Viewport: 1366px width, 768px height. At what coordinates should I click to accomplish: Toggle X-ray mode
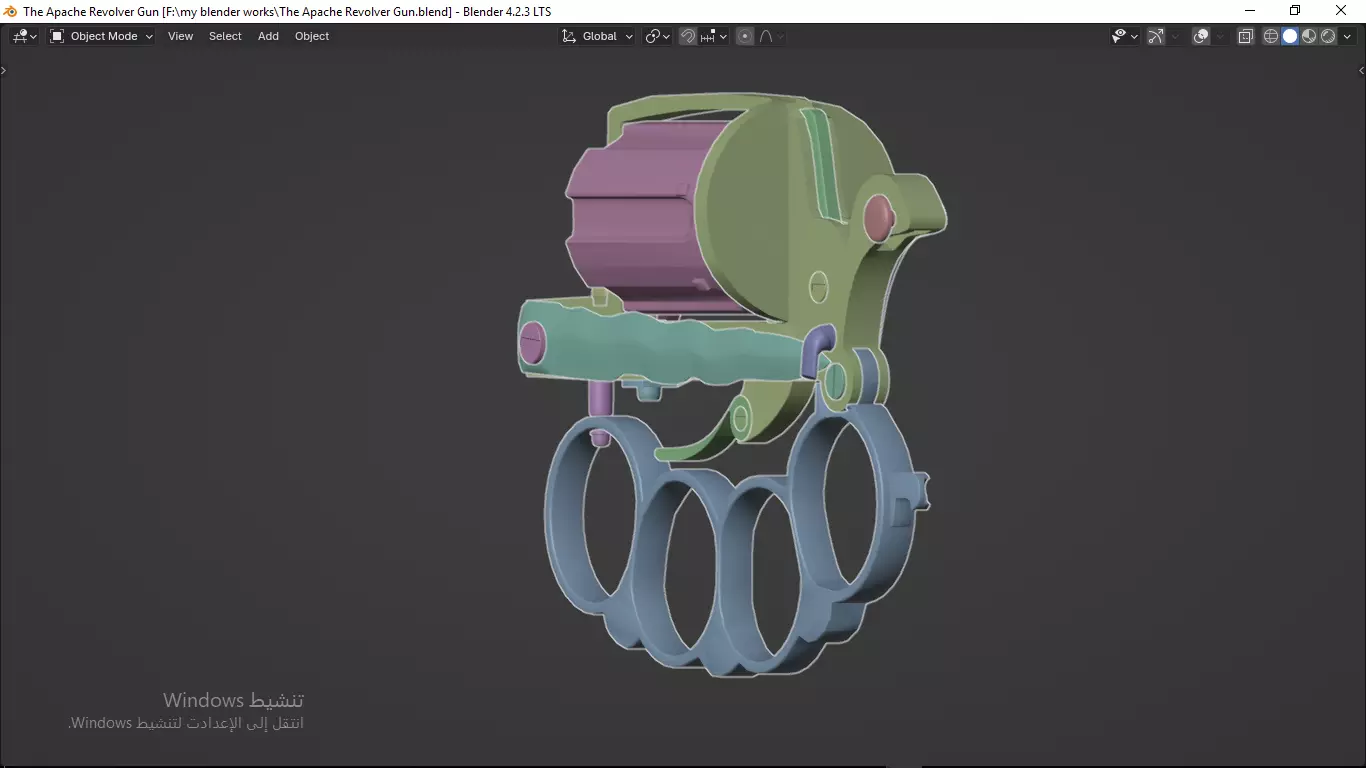click(x=1246, y=36)
